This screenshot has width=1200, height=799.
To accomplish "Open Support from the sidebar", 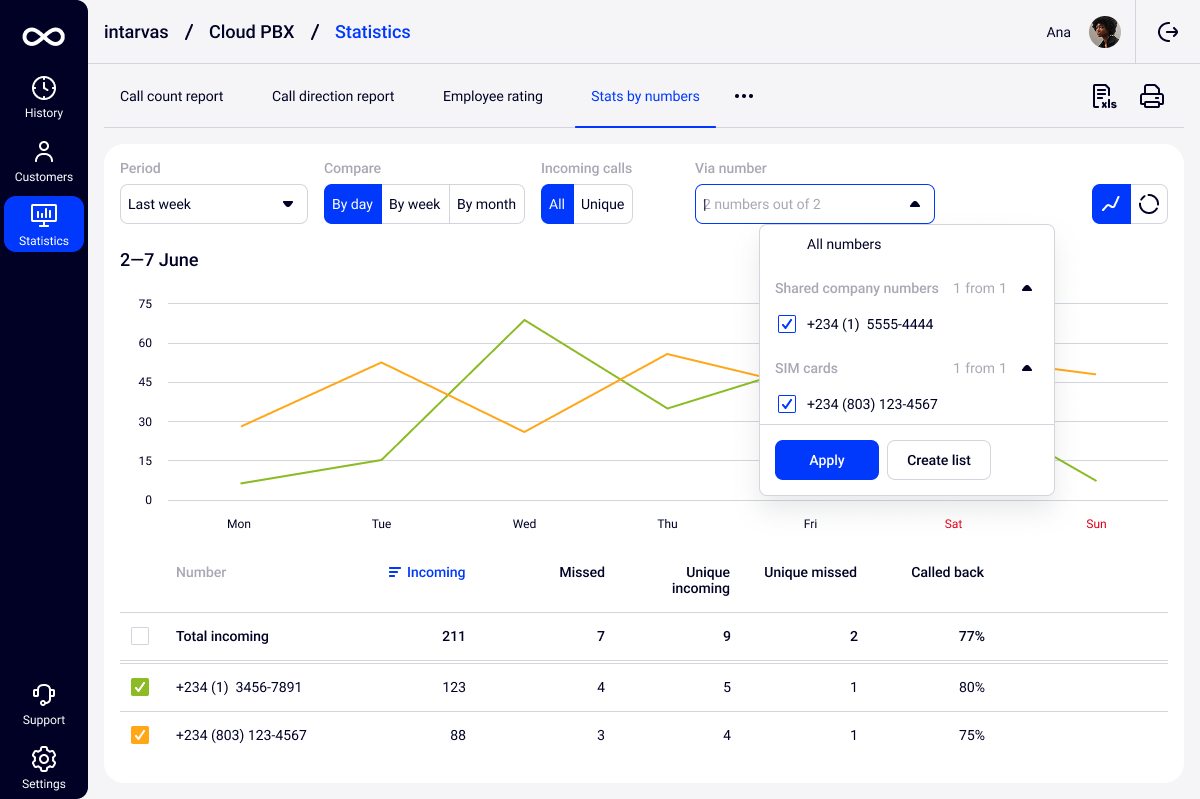I will coord(44,704).
